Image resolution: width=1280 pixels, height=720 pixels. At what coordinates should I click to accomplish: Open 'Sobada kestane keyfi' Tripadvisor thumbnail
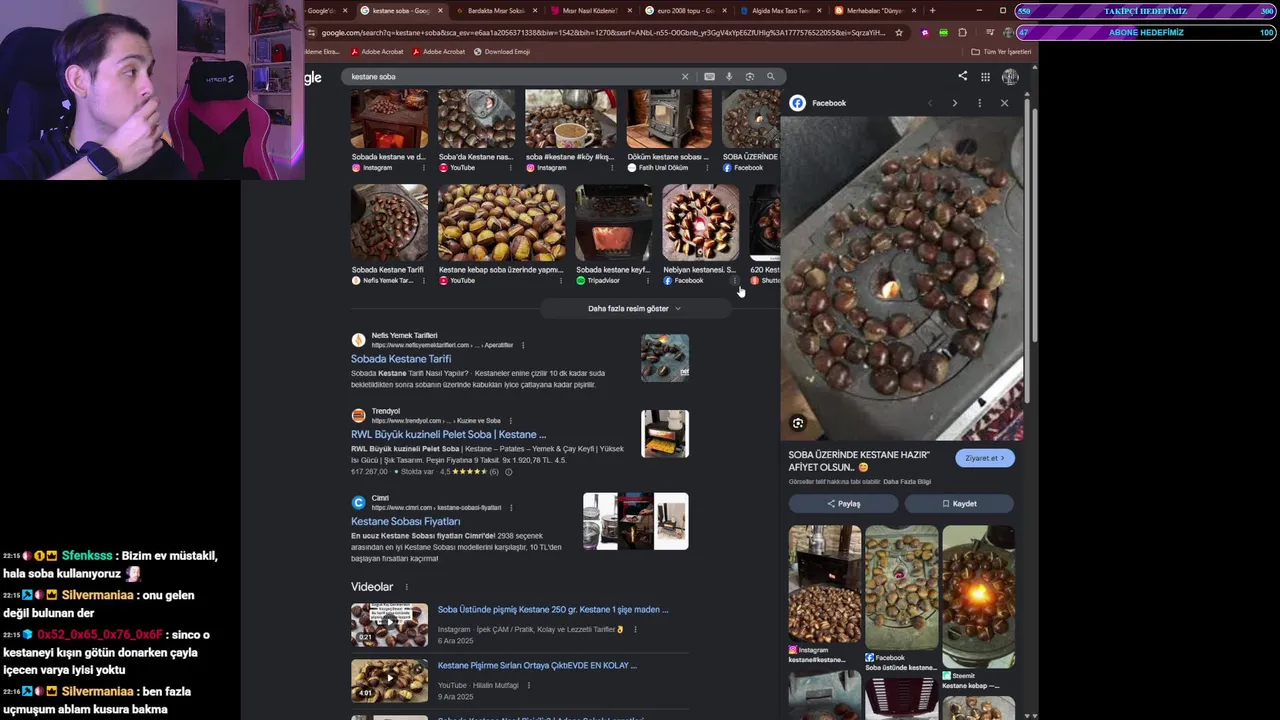click(613, 222)
